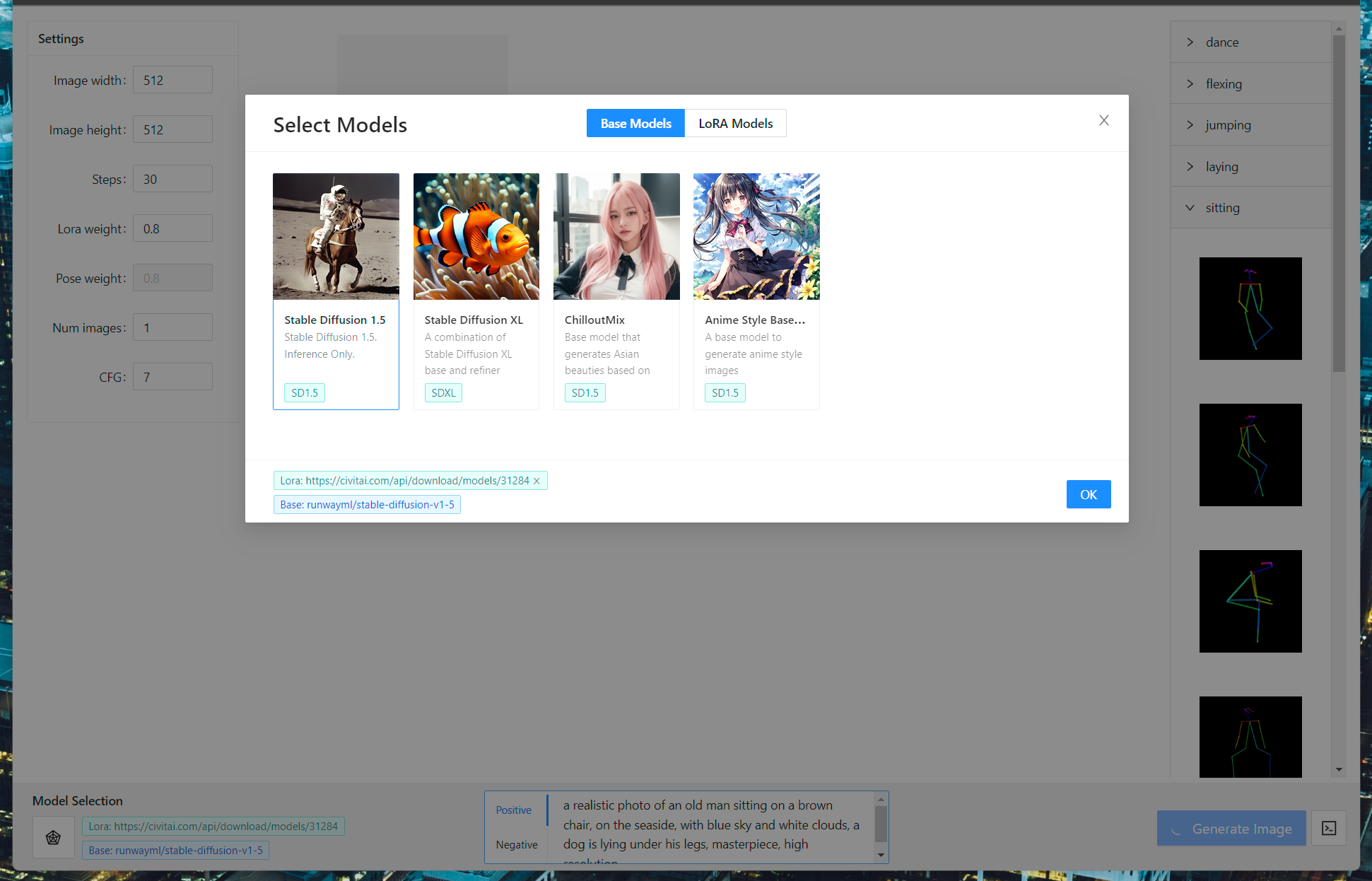The image size is (1372, 881).
Task: Select Positive prompt tab
Action: [x=514, y=810]
